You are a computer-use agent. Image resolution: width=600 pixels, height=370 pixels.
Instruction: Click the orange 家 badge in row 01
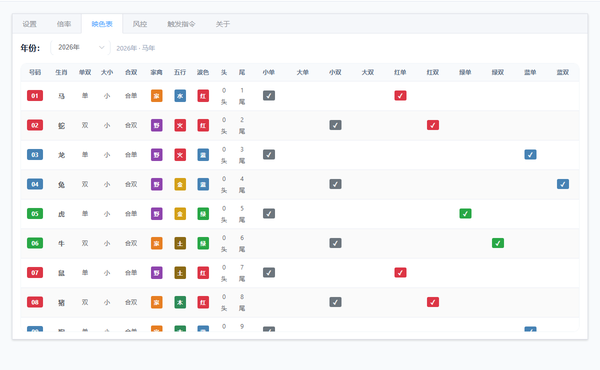(157, 96)
